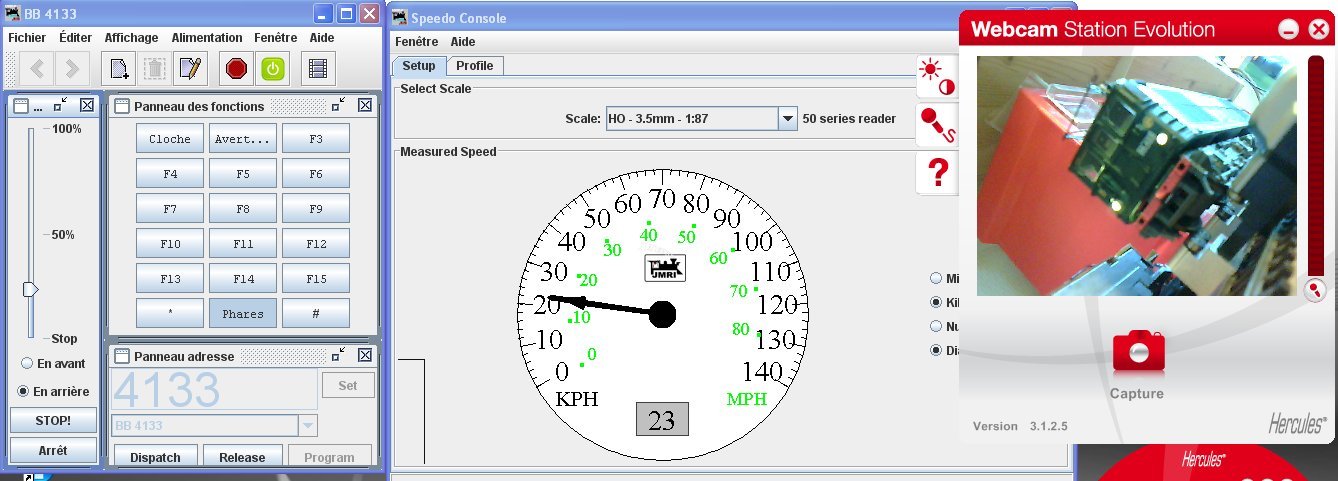Click the STOP! button
Image resolution: width=1338 pixels, height=481 pixels.
(x=53, y=421)
